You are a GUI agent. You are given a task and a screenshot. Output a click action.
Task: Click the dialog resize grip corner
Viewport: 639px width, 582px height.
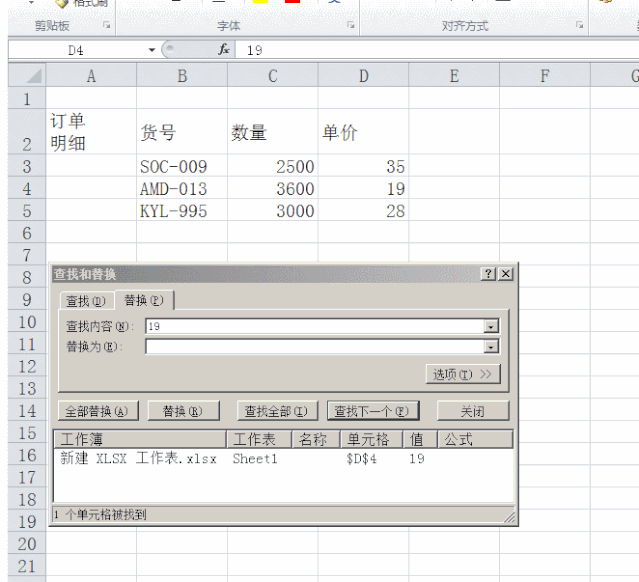(x=509, y=517)
